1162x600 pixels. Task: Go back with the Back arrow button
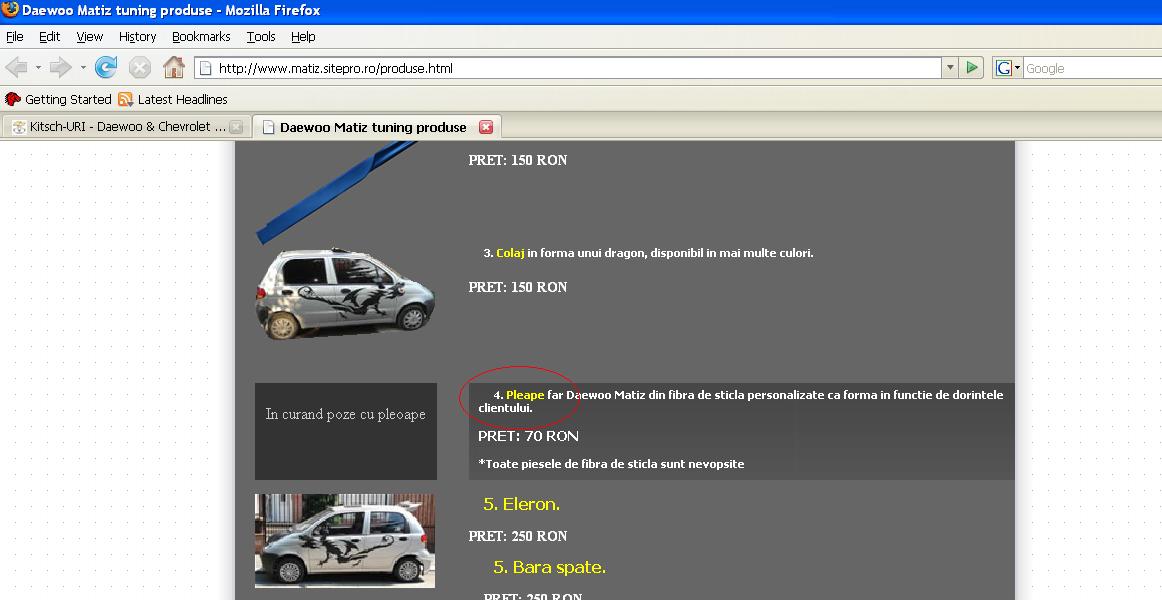[x=16, y=68]
